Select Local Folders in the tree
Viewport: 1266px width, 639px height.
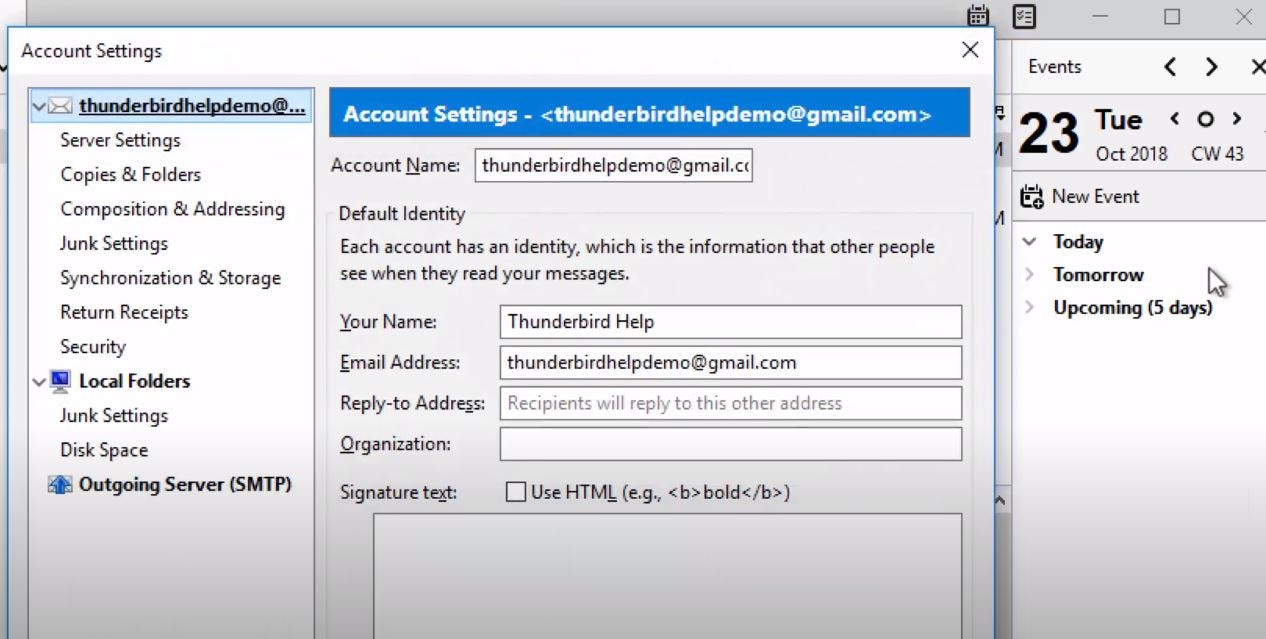[x=134, y=381]
